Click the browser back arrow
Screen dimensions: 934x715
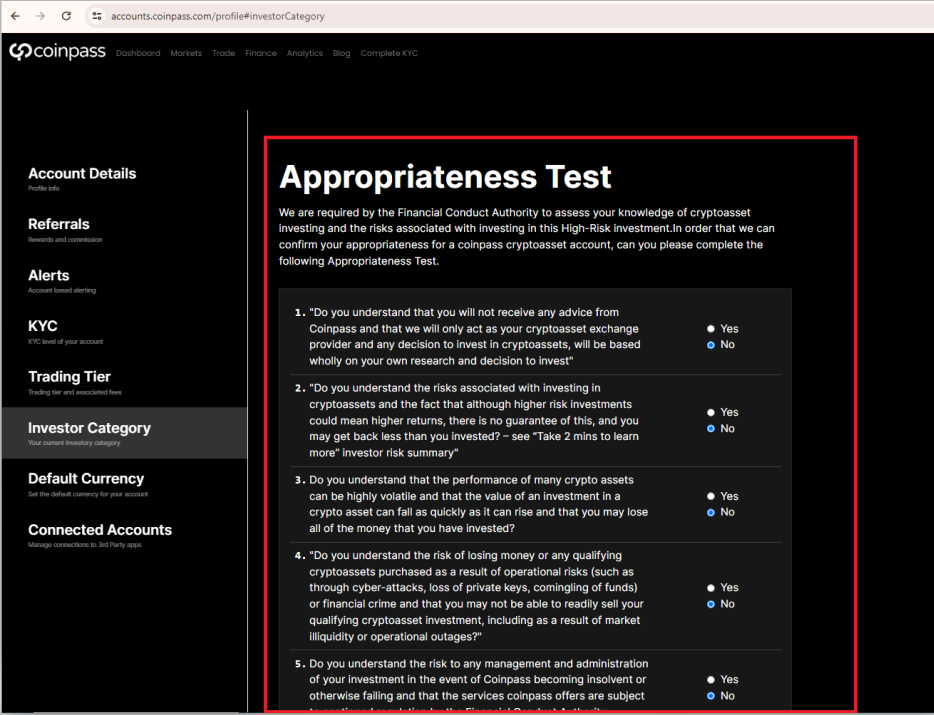15,16
